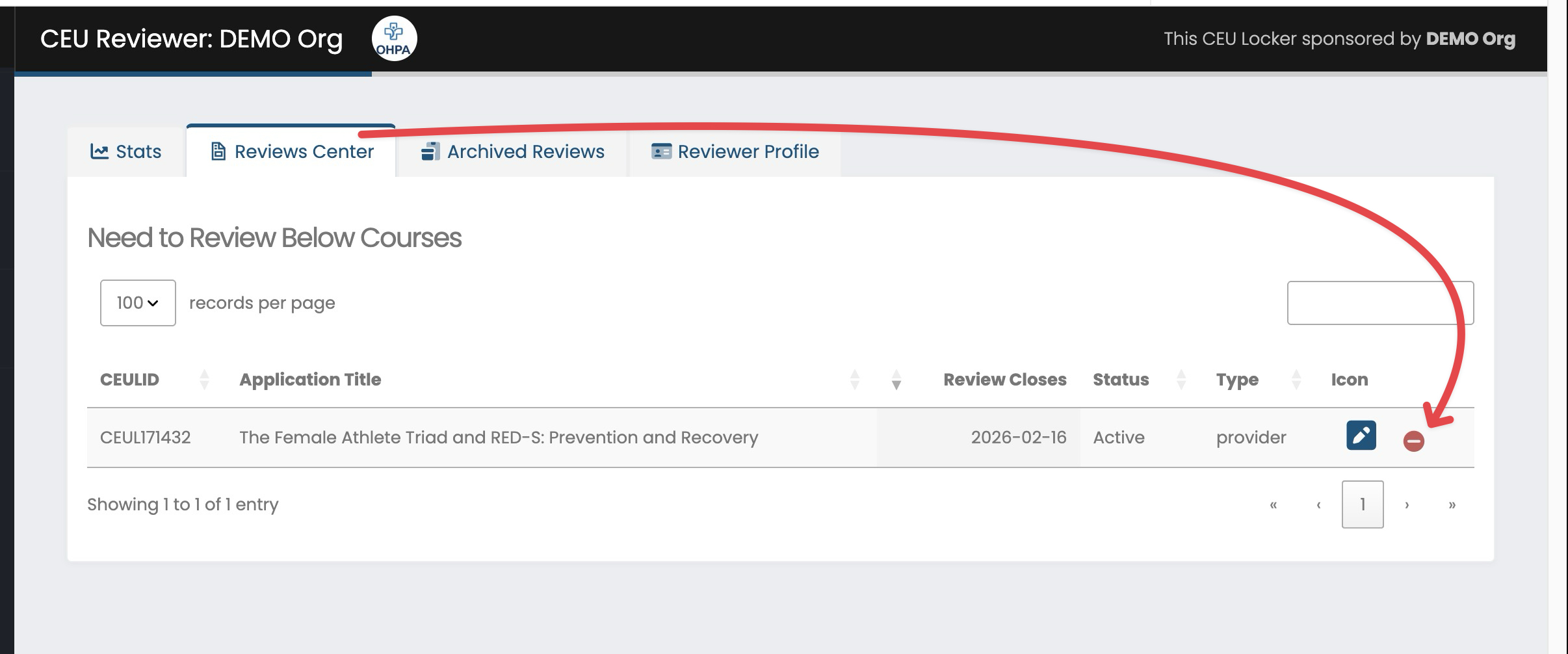
Task: Go to first page of results
Action: pyautogui.click(x=1273, y=504)
